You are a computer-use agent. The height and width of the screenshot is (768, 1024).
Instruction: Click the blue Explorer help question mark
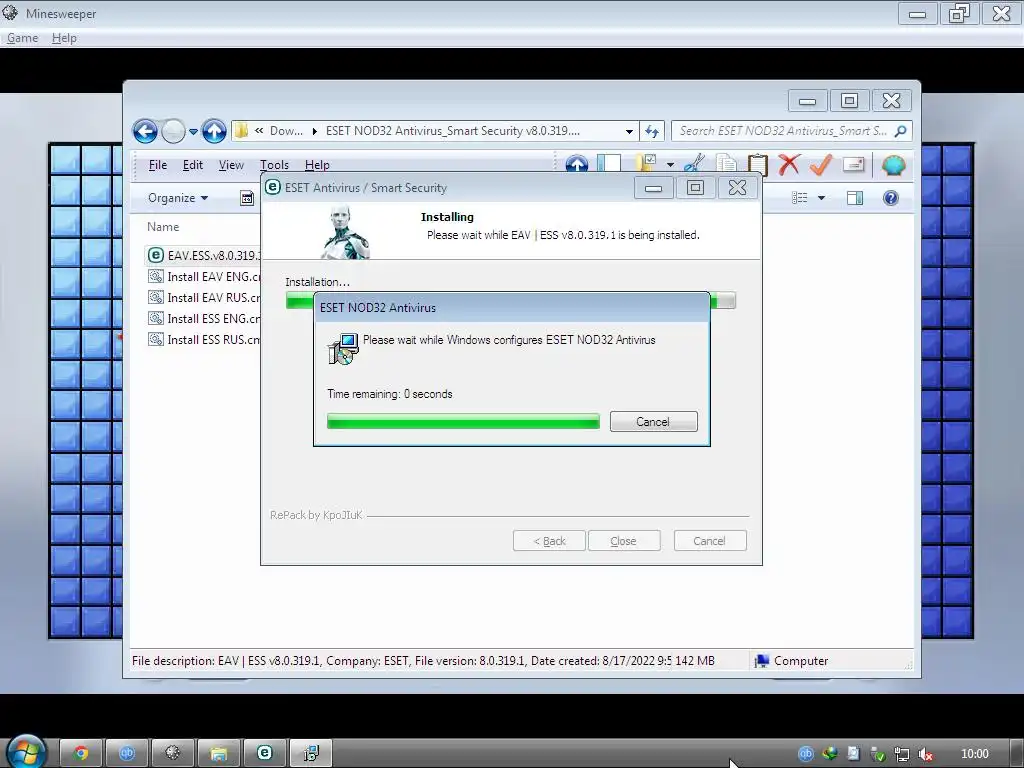click(891, 198)
